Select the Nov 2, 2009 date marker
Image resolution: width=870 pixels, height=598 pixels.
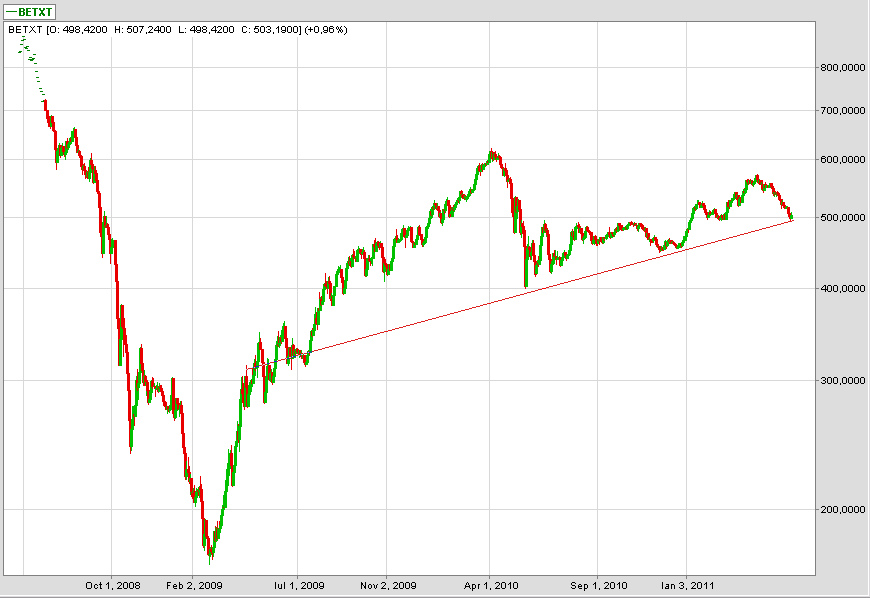click(388, 585)
